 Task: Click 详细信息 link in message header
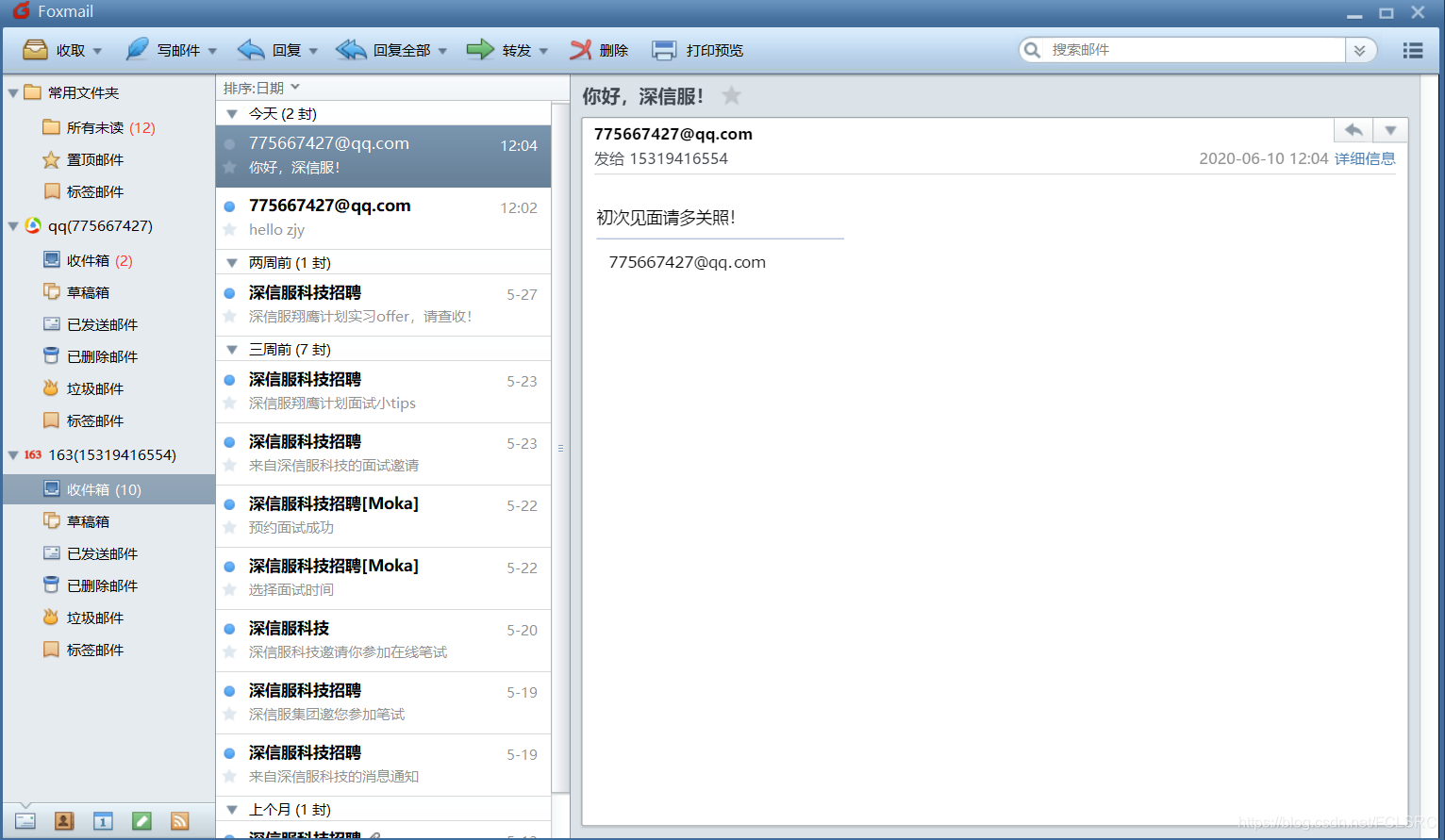(1365, 158)
